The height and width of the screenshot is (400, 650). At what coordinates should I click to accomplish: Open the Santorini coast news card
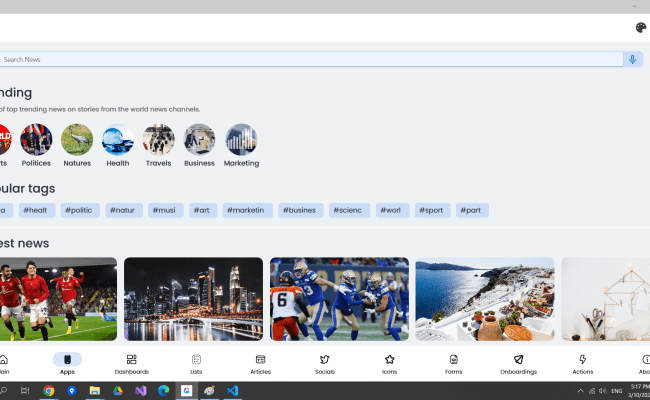click(x=485, y=299)
